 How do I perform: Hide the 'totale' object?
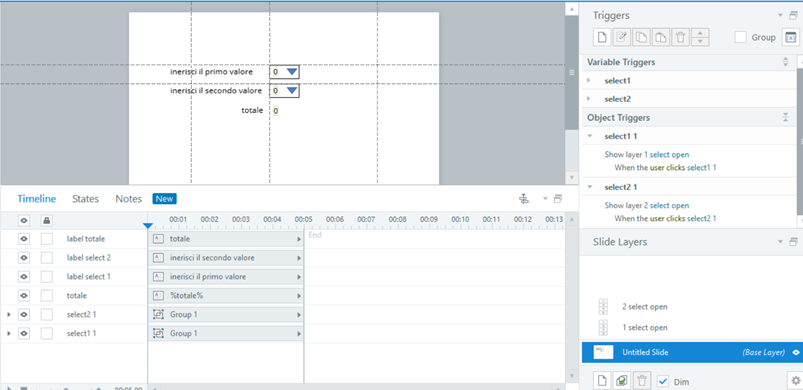[x=24, y=296]
